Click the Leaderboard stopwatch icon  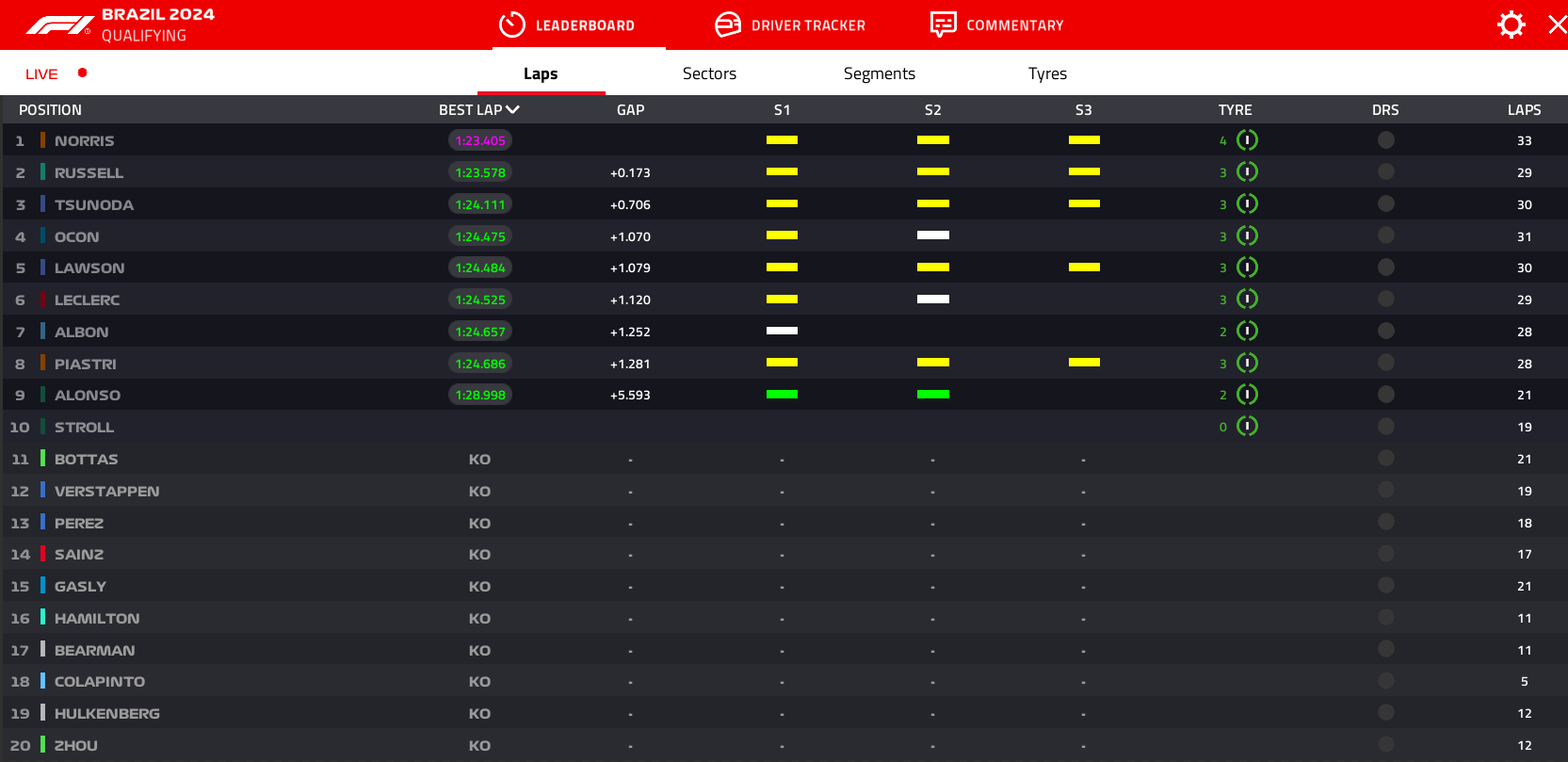[511, 24]
